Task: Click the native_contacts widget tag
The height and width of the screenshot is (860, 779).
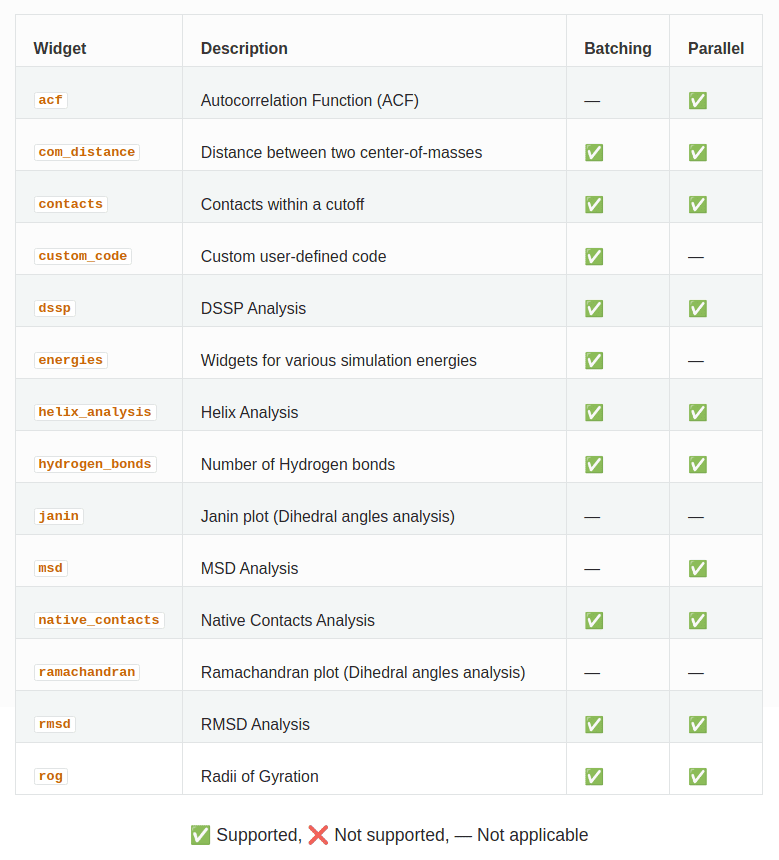Action: tap(99, 620)
